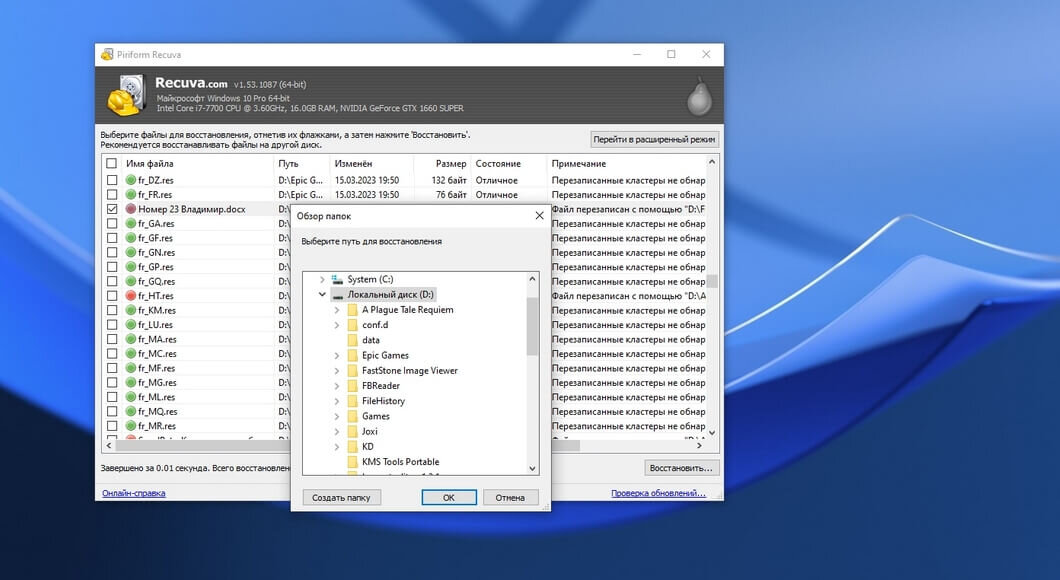Open Проверка обновлений... link

(x=658, y=493)
